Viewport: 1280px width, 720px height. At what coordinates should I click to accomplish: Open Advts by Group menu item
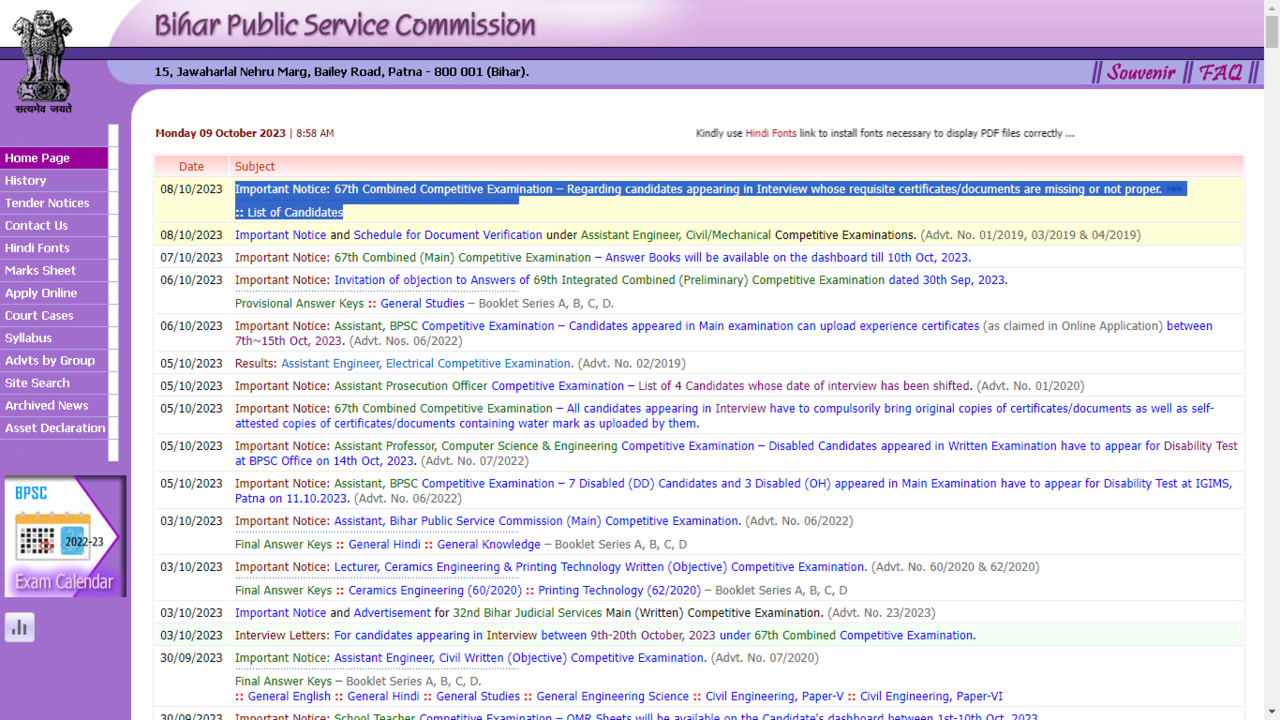pos(54,361)
